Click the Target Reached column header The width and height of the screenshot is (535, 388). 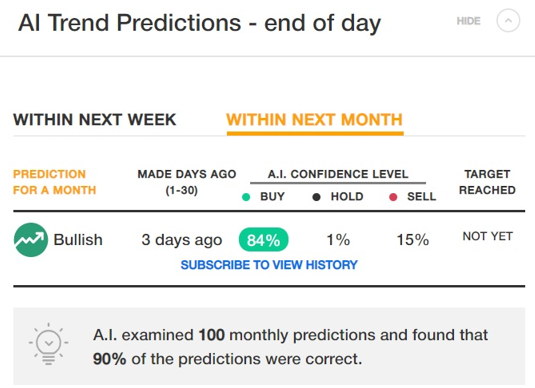[x=487, y=182]
